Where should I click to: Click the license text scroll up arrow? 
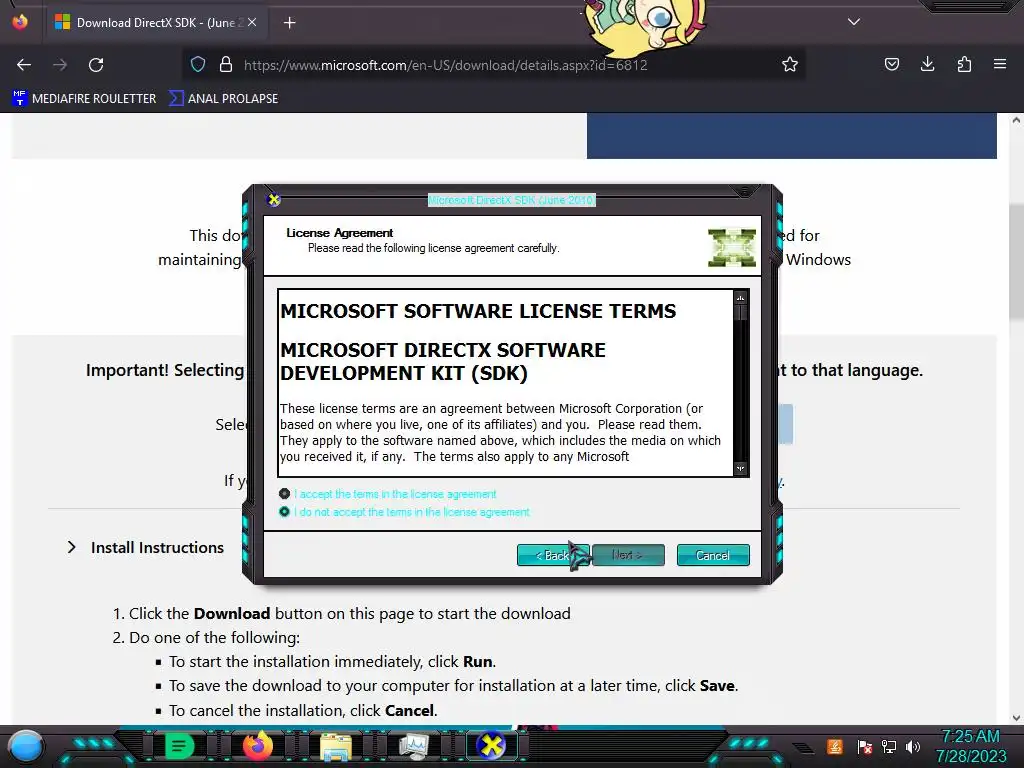pos(741,298)
